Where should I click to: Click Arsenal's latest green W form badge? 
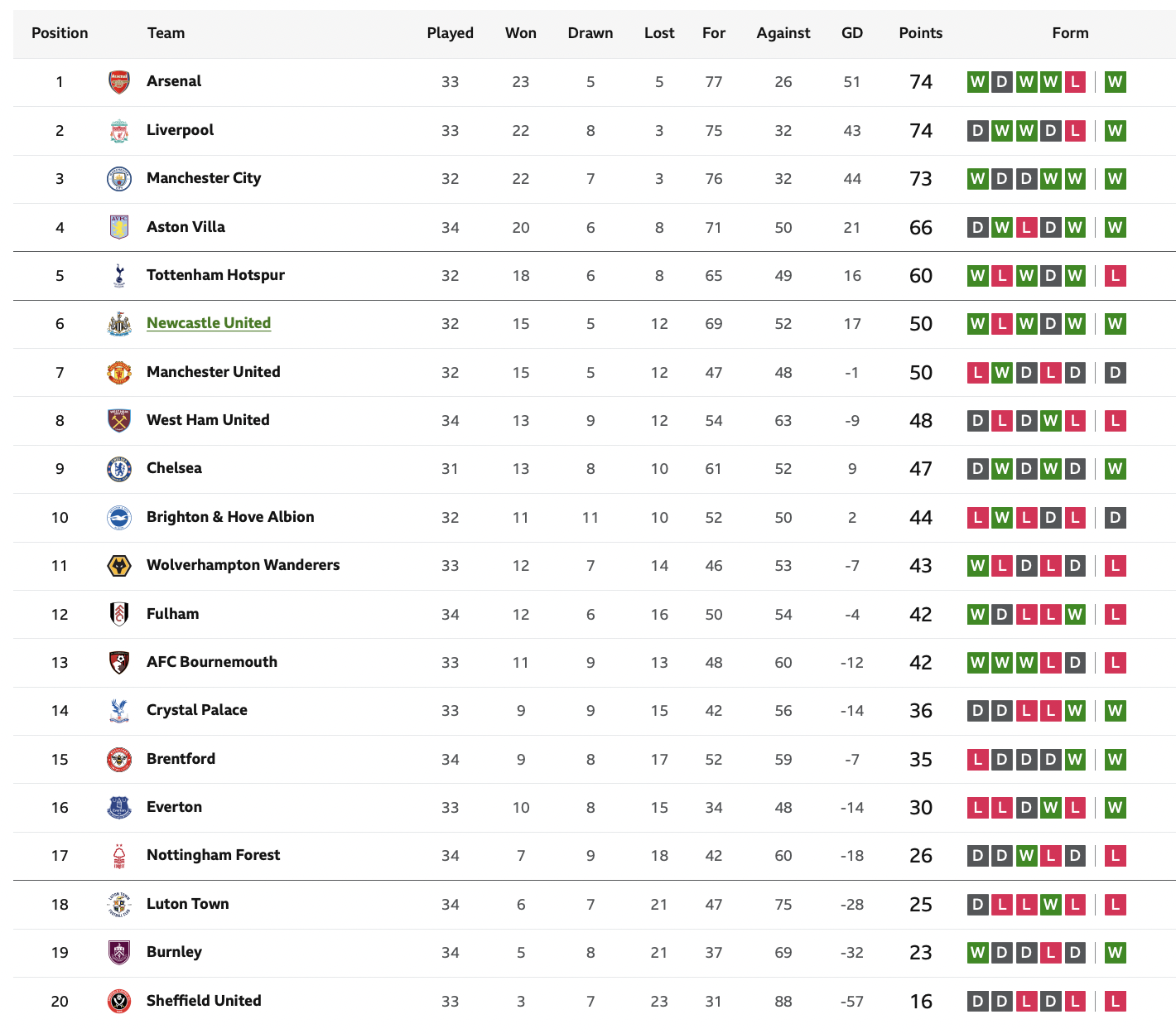click(x=1115, y=82)
